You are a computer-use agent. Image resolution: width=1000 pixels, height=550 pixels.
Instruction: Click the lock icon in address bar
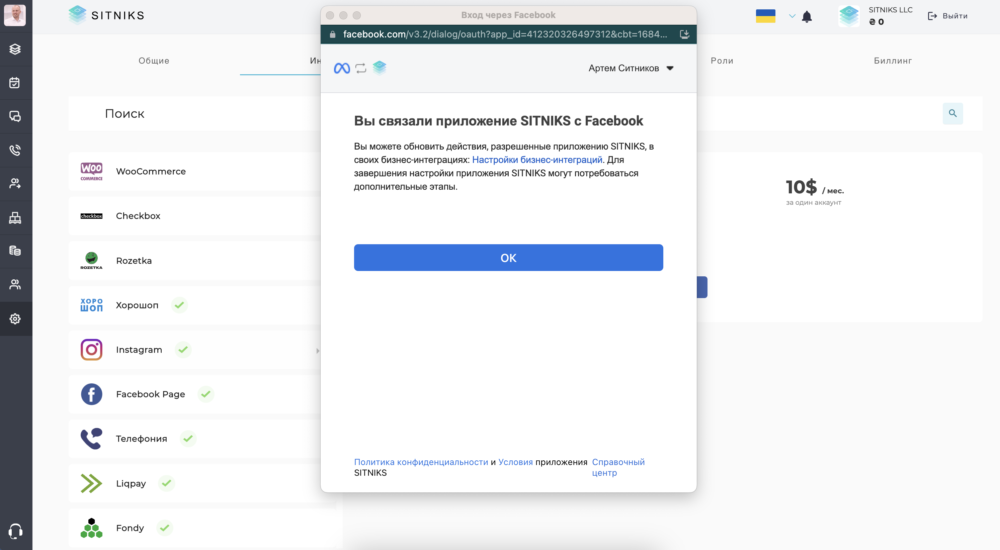(x=332, y=34)
